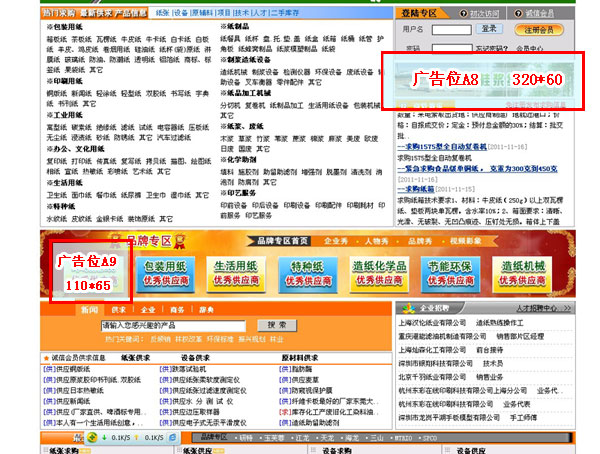This screenshot has width=600, height=454.
Task: Click the A9 advertisement slot
Action: [x=89, y=273]
